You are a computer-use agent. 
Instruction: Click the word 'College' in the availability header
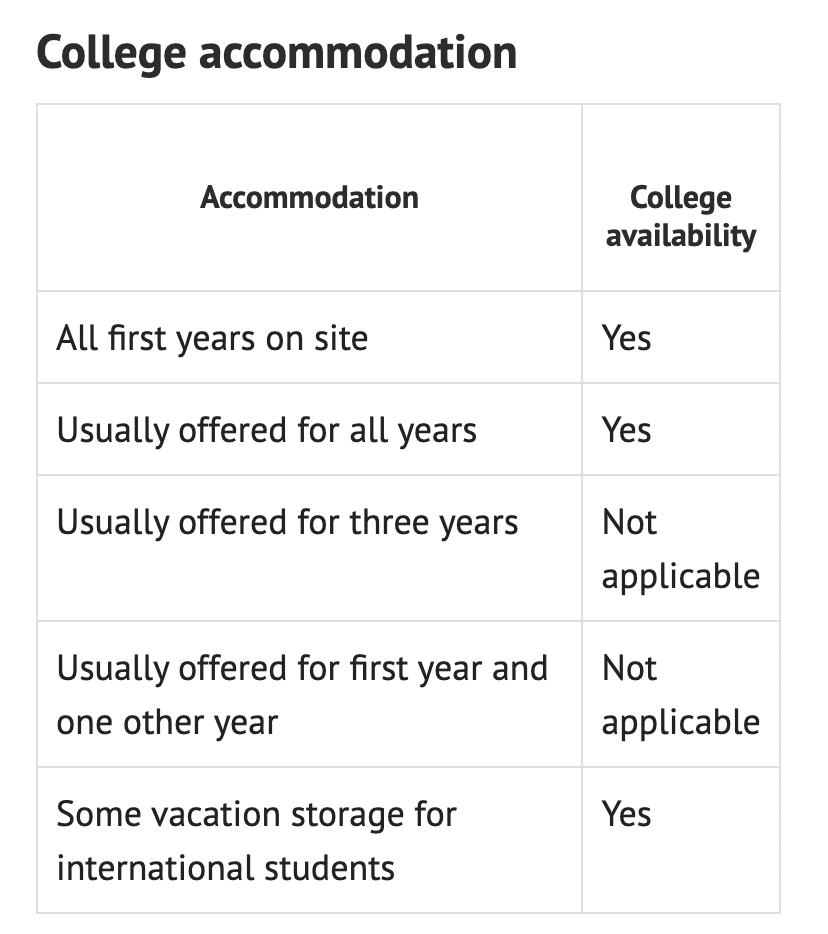point(681,198)
